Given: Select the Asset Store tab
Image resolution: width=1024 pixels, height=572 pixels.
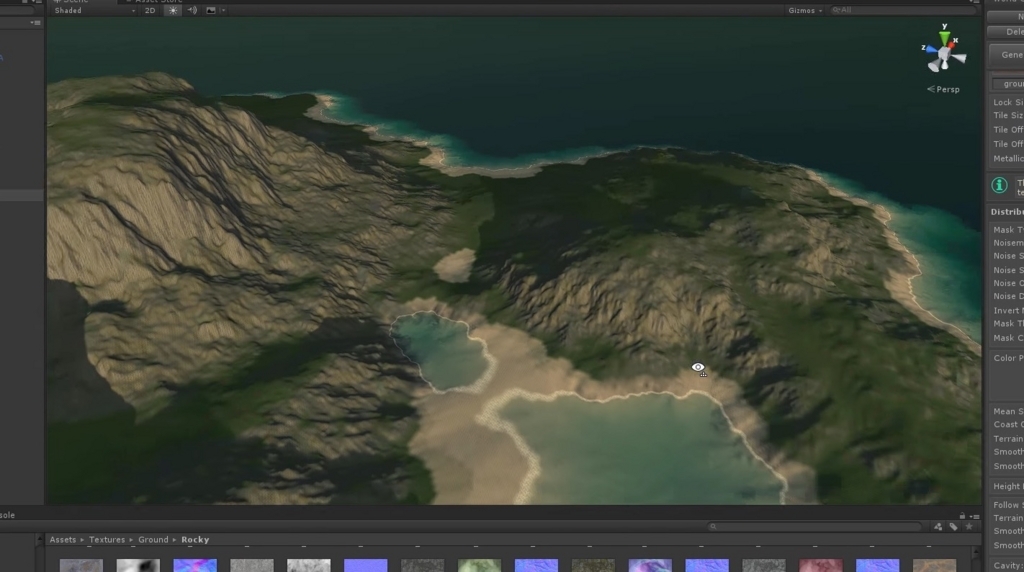Looking at the screenshot, I should click(154, 1).
